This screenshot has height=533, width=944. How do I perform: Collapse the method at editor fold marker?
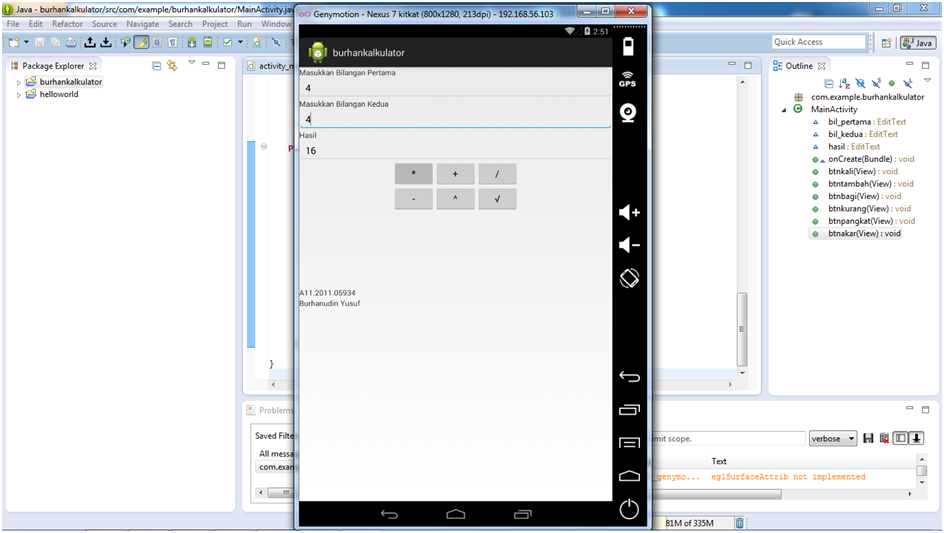coord(264,146)
